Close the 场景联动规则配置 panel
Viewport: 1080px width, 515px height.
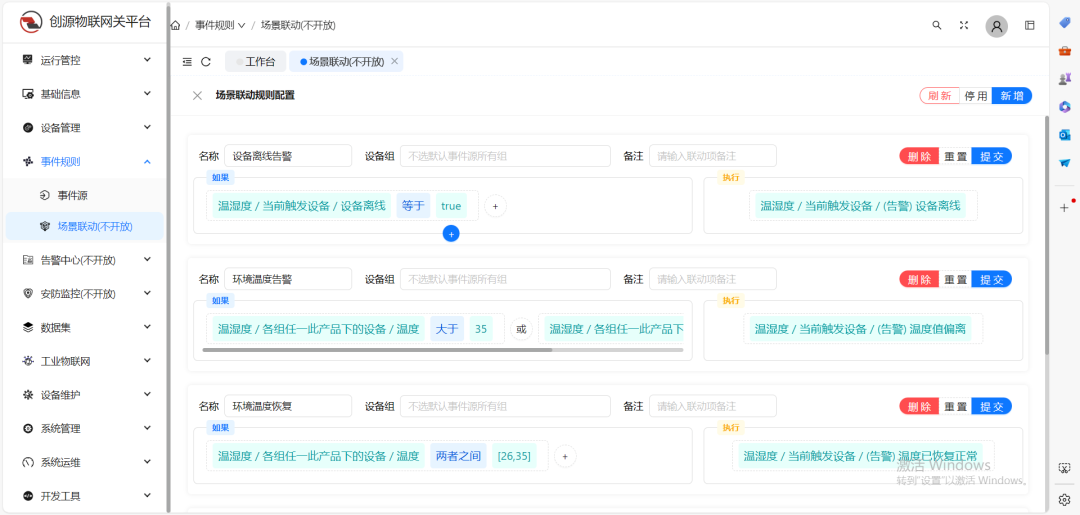coord(198,96)
